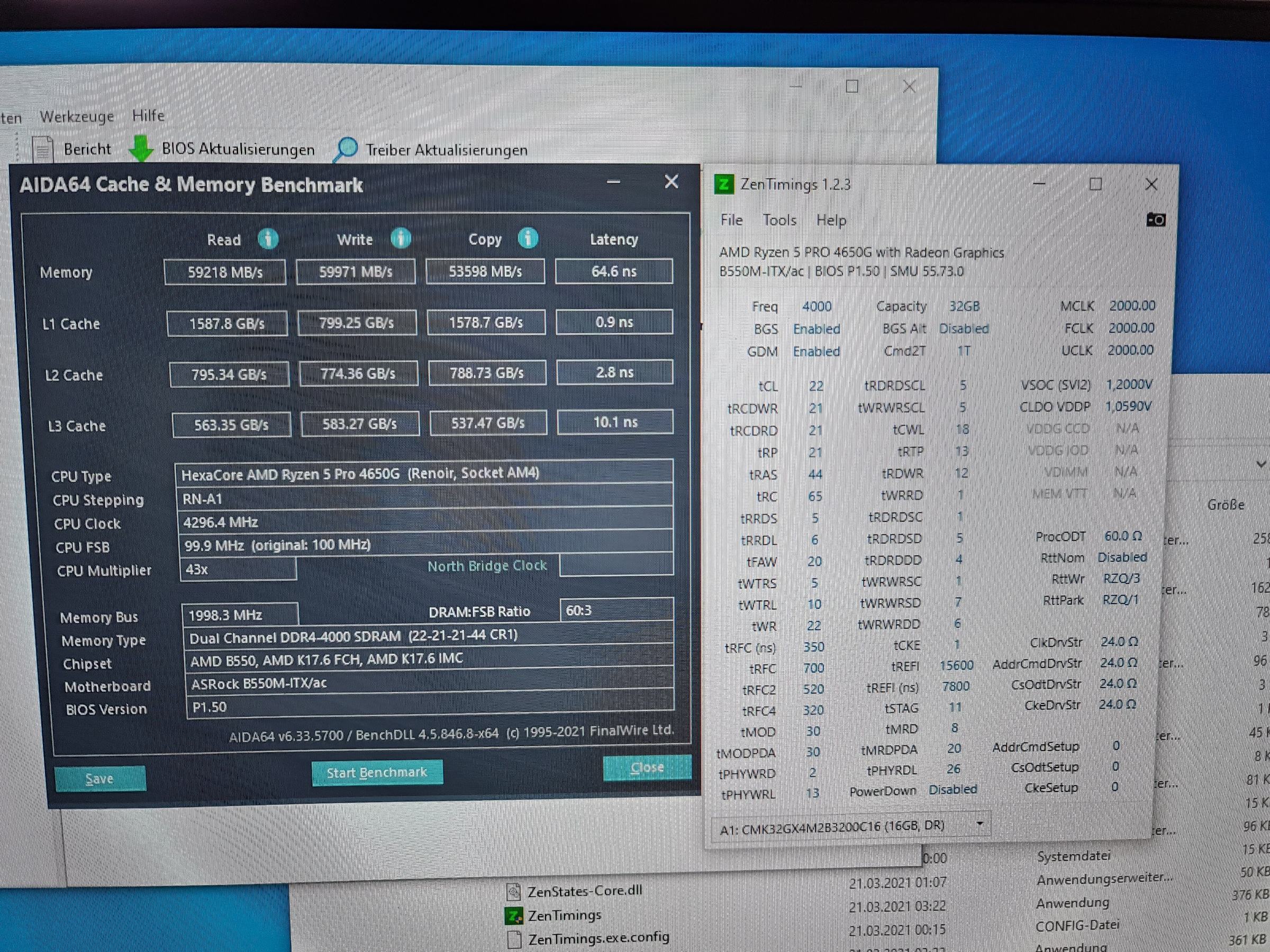
Task: Click the PowerDown Disabled value in ZenTimings
Action: (952, 790)
